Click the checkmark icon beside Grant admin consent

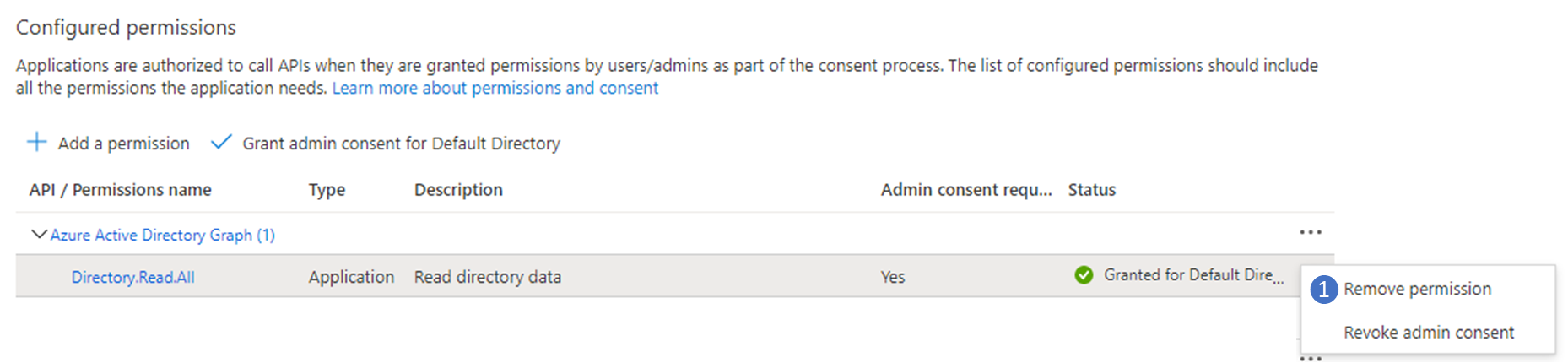(220, 142)
